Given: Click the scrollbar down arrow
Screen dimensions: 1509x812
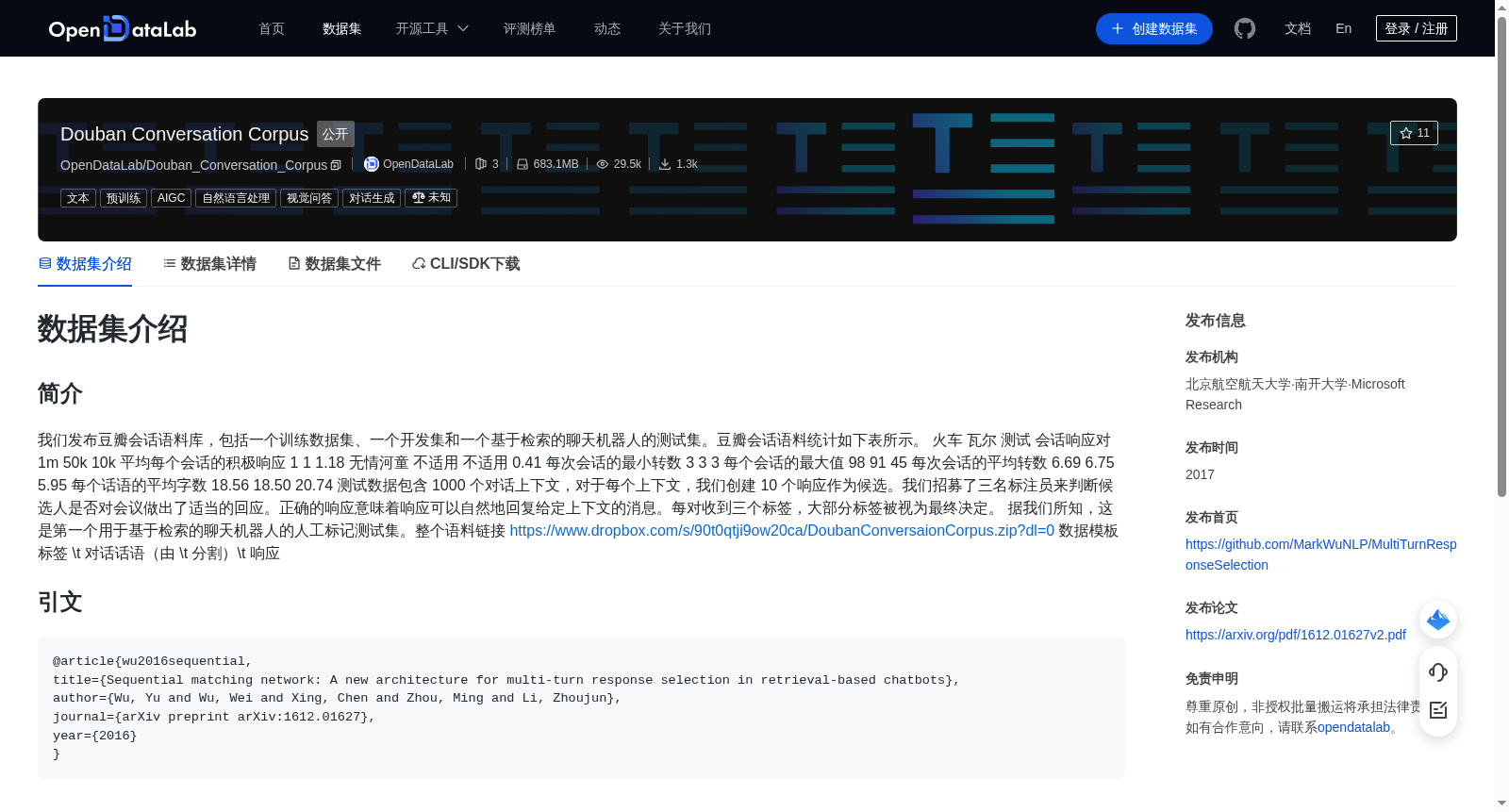Looking at the screenshot, I should pyautogui.click(x=1501, y=804).
